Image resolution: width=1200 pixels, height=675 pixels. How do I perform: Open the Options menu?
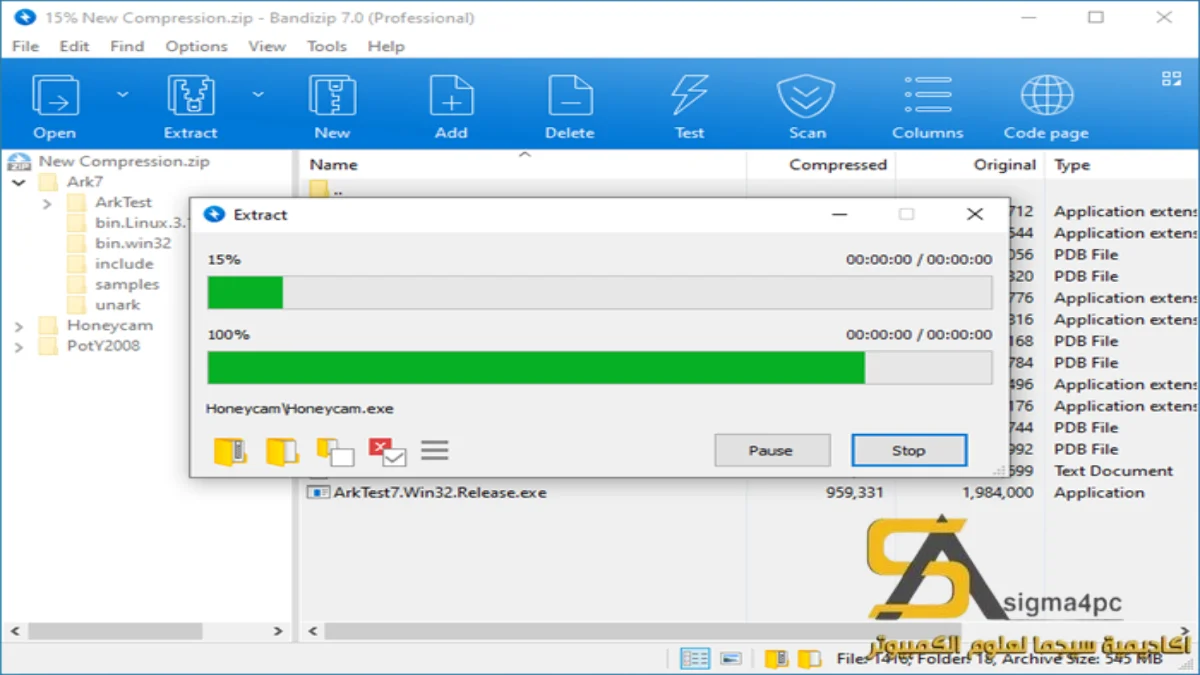point(196,46)
